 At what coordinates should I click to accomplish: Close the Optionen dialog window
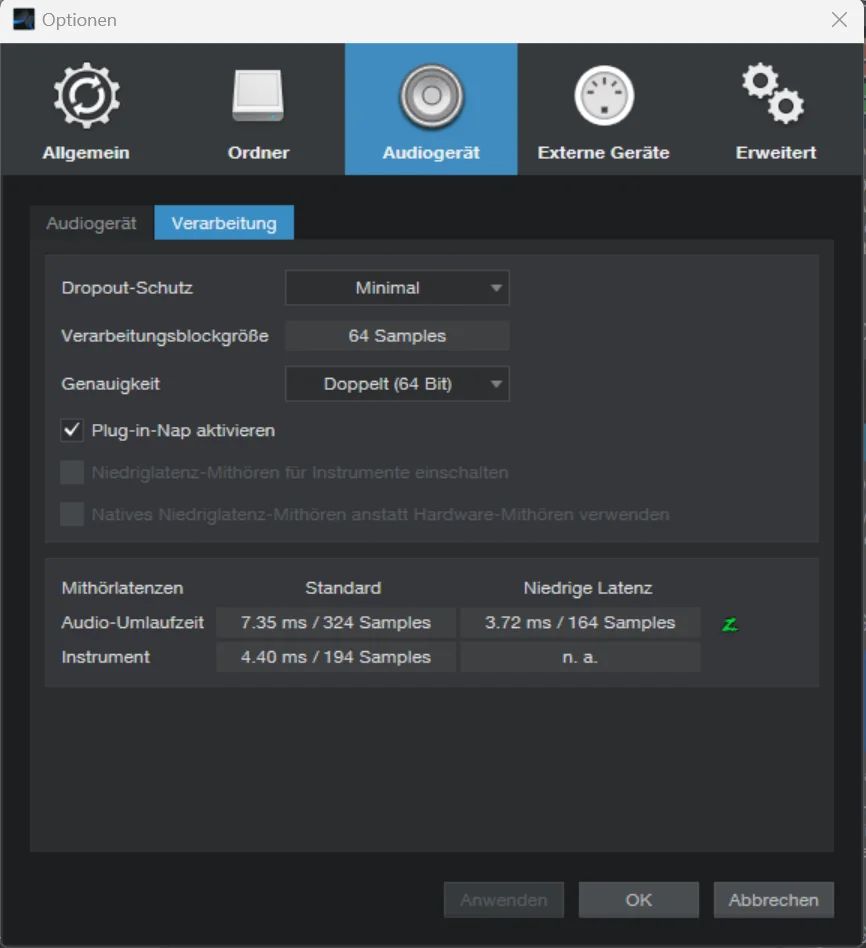click(839, 20)
